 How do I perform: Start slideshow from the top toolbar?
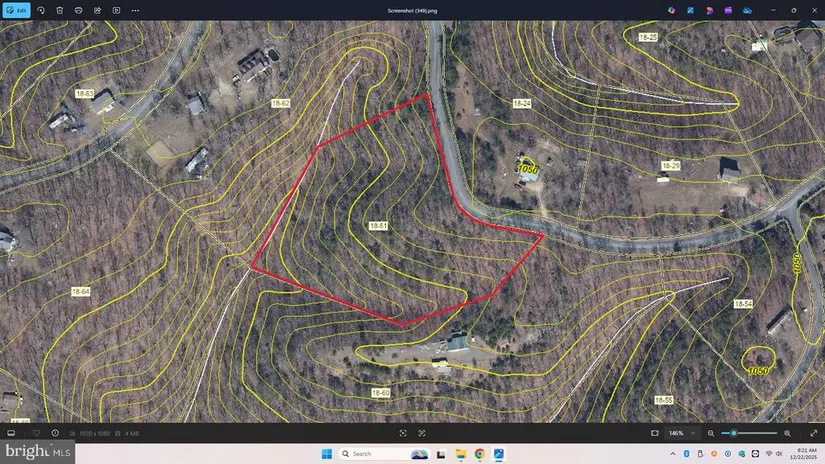(117, 10)
